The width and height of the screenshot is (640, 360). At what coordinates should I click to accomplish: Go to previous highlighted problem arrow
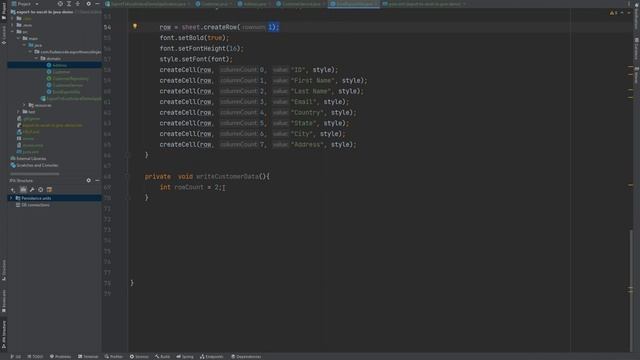coord(622,13)
